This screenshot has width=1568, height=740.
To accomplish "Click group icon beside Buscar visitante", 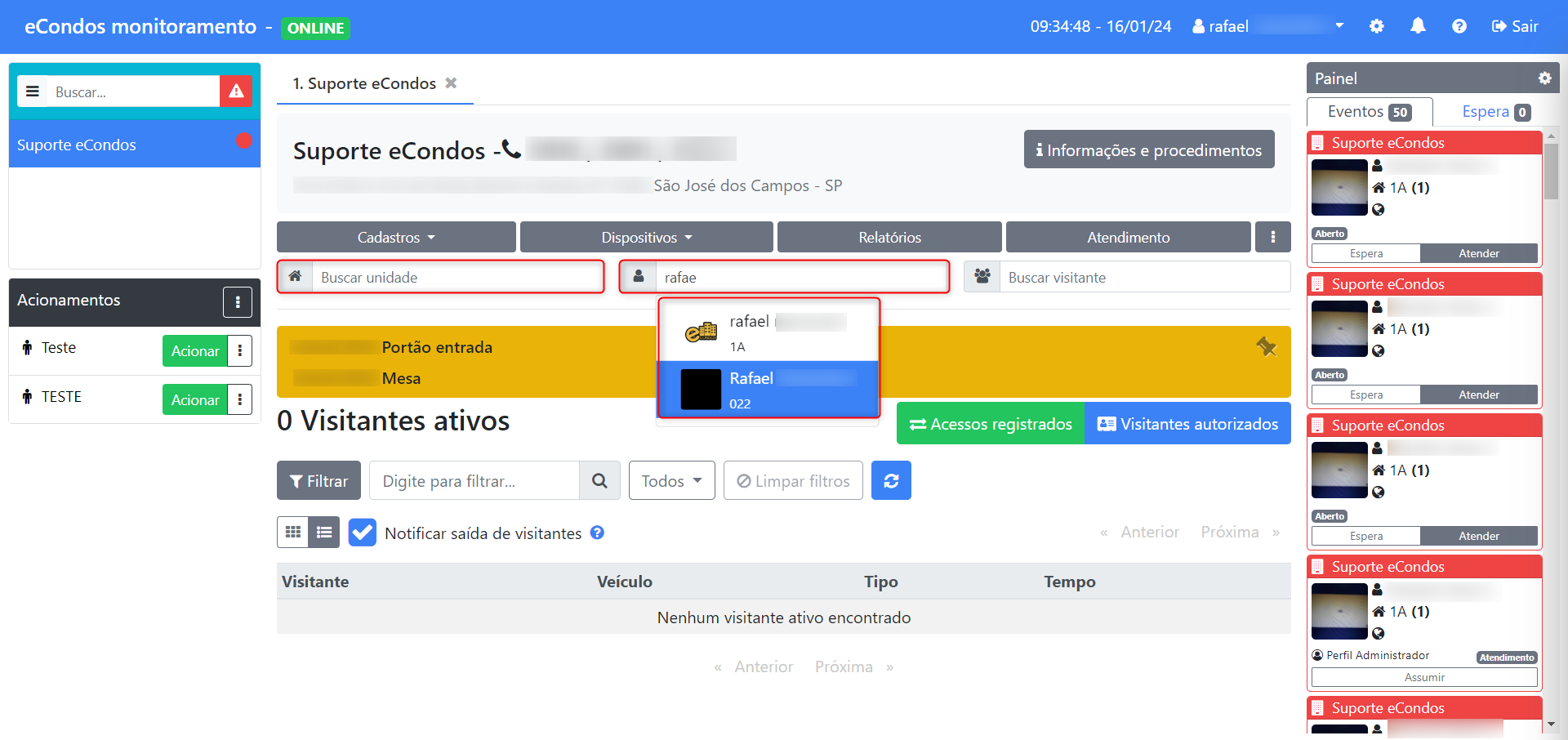I will (x=982, y=277).
